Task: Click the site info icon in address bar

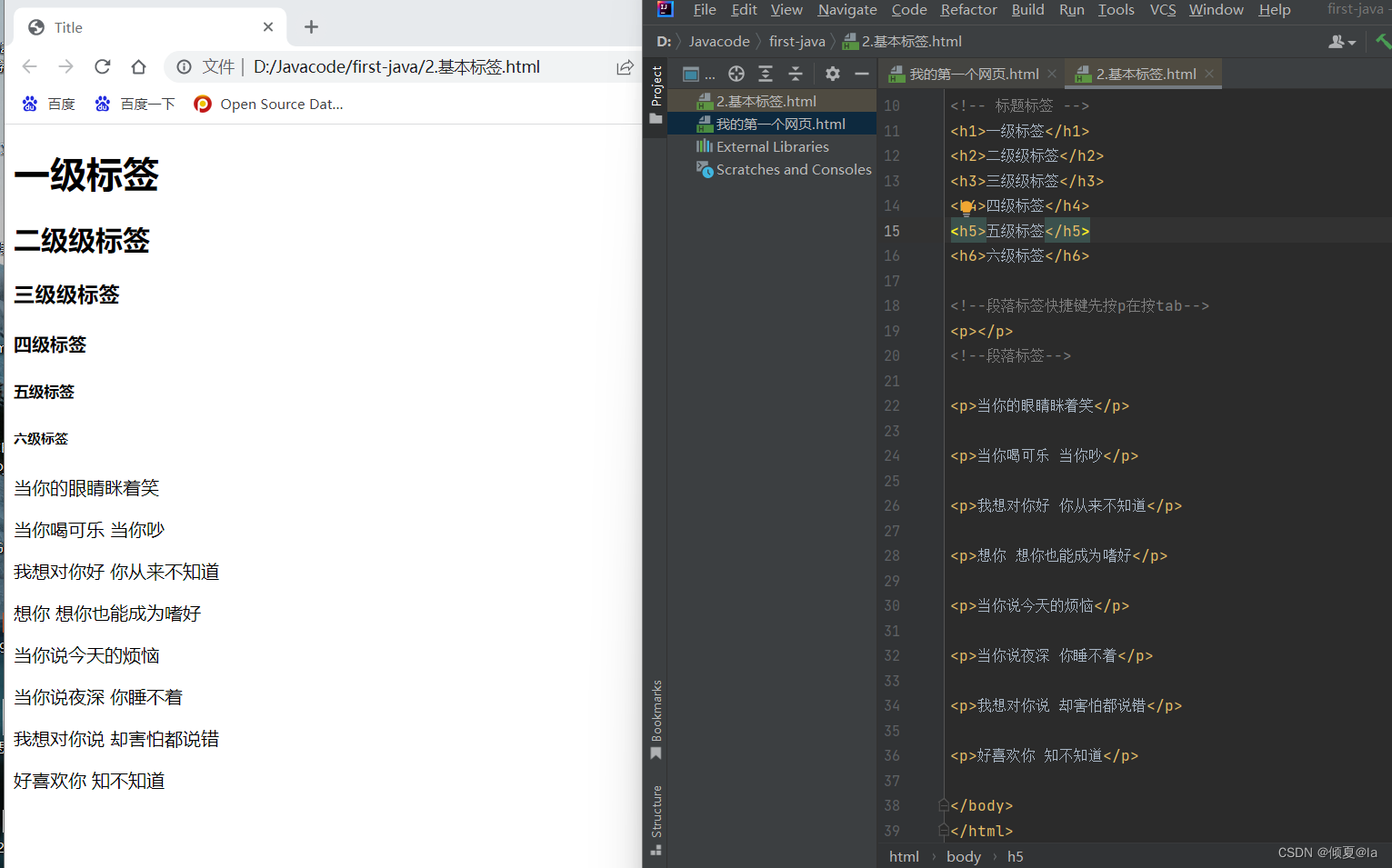Action: coord(184,66)
